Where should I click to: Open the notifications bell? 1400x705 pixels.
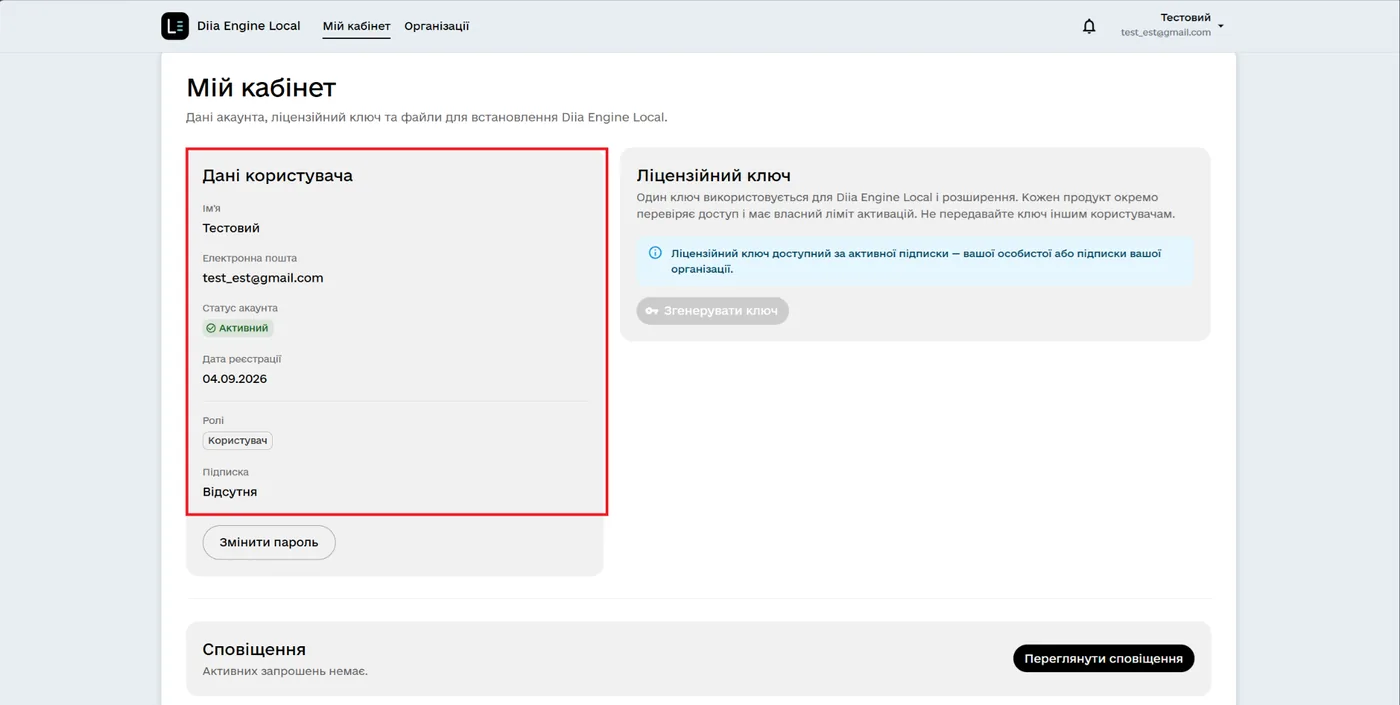1089,26
